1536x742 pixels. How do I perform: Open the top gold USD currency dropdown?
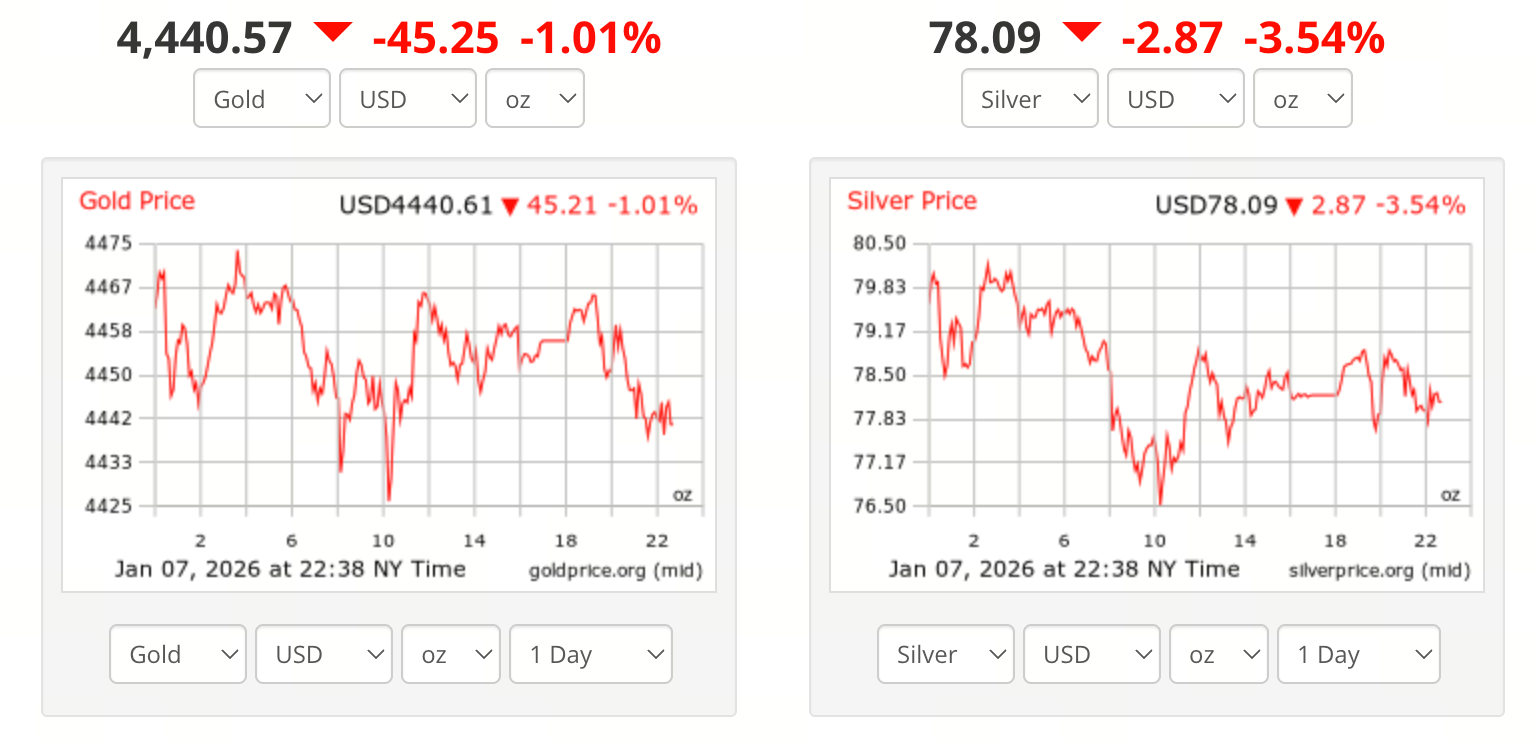click(x=407, y=98)
